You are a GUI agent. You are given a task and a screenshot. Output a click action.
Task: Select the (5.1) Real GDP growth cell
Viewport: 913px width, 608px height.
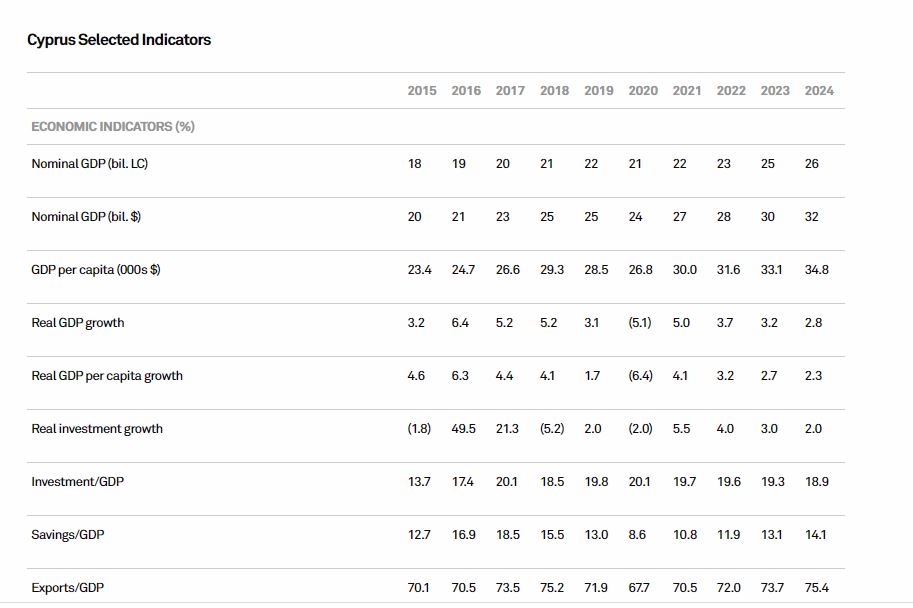click(x=640, y=323)
